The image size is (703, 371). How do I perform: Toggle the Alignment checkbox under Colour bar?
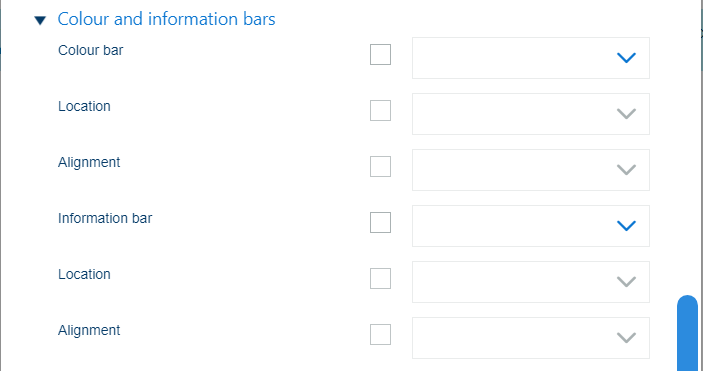click(x=380, y=166)
